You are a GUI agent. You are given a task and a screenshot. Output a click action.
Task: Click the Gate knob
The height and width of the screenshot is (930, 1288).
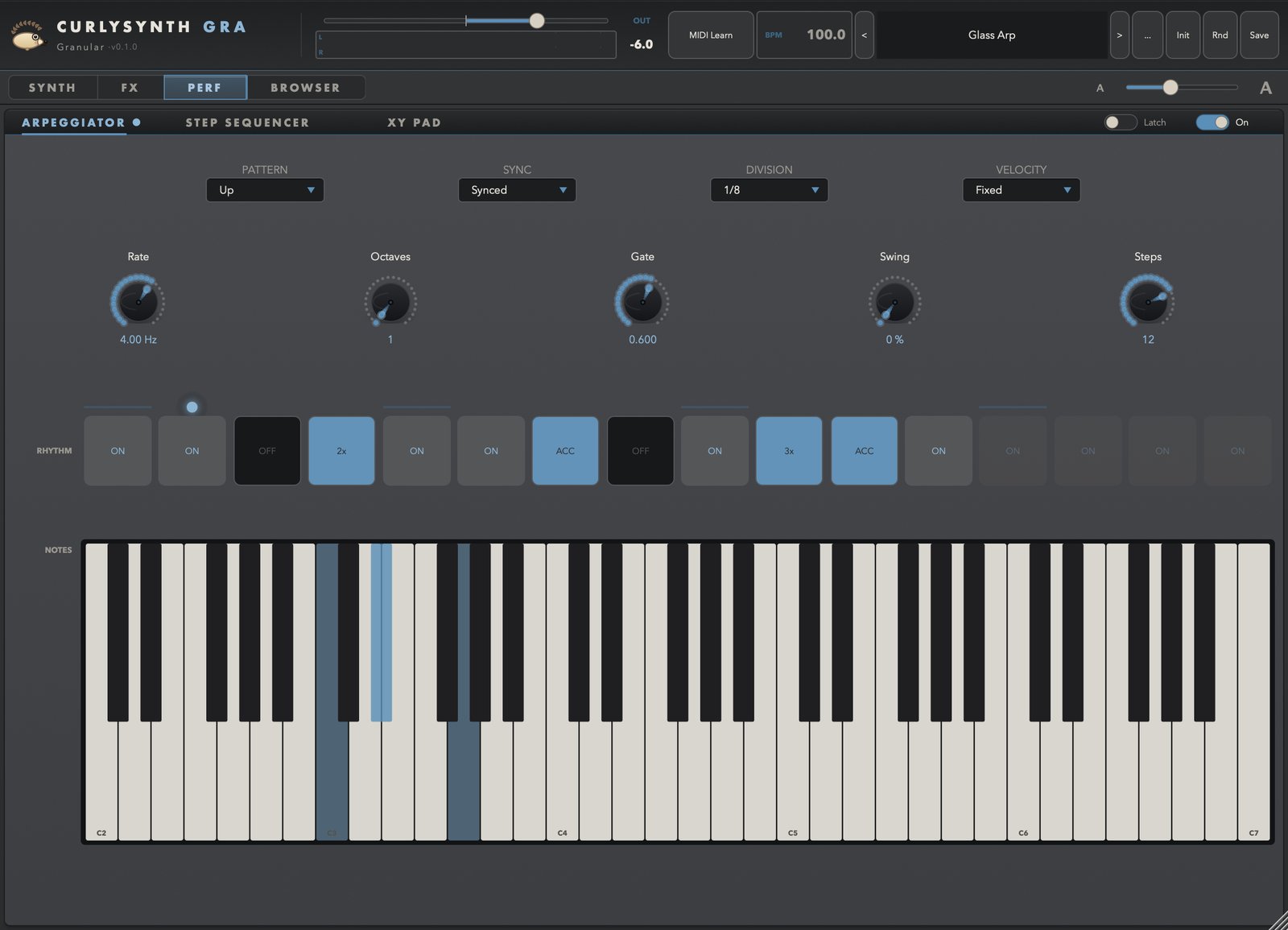pos(642,302)
